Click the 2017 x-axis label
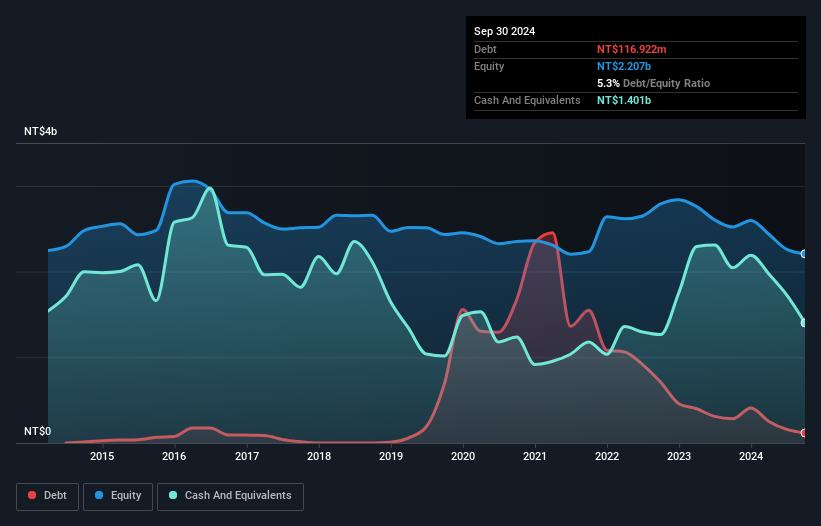The image size is (821, 526). (247, 456)
